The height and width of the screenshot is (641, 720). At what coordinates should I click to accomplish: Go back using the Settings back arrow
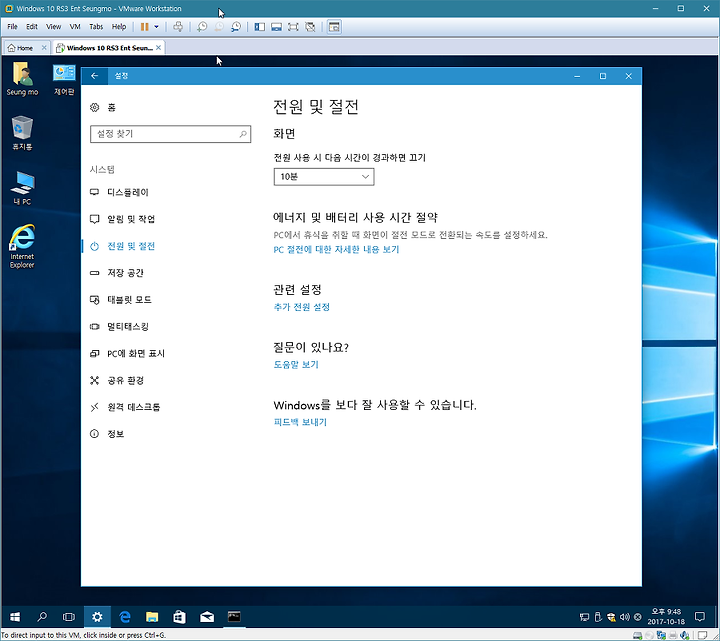tap(95, 76)
